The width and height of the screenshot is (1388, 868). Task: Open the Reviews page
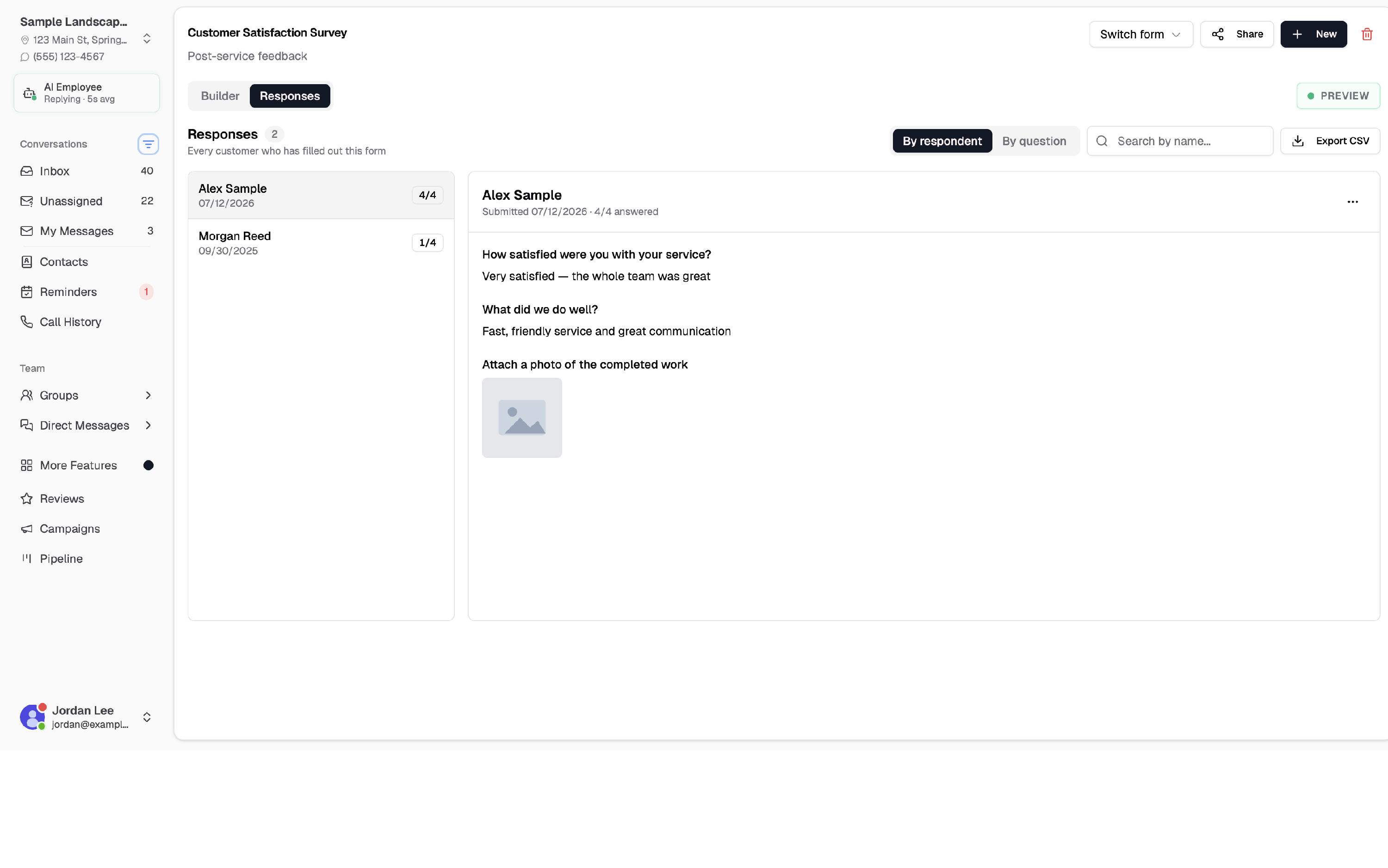87,499
